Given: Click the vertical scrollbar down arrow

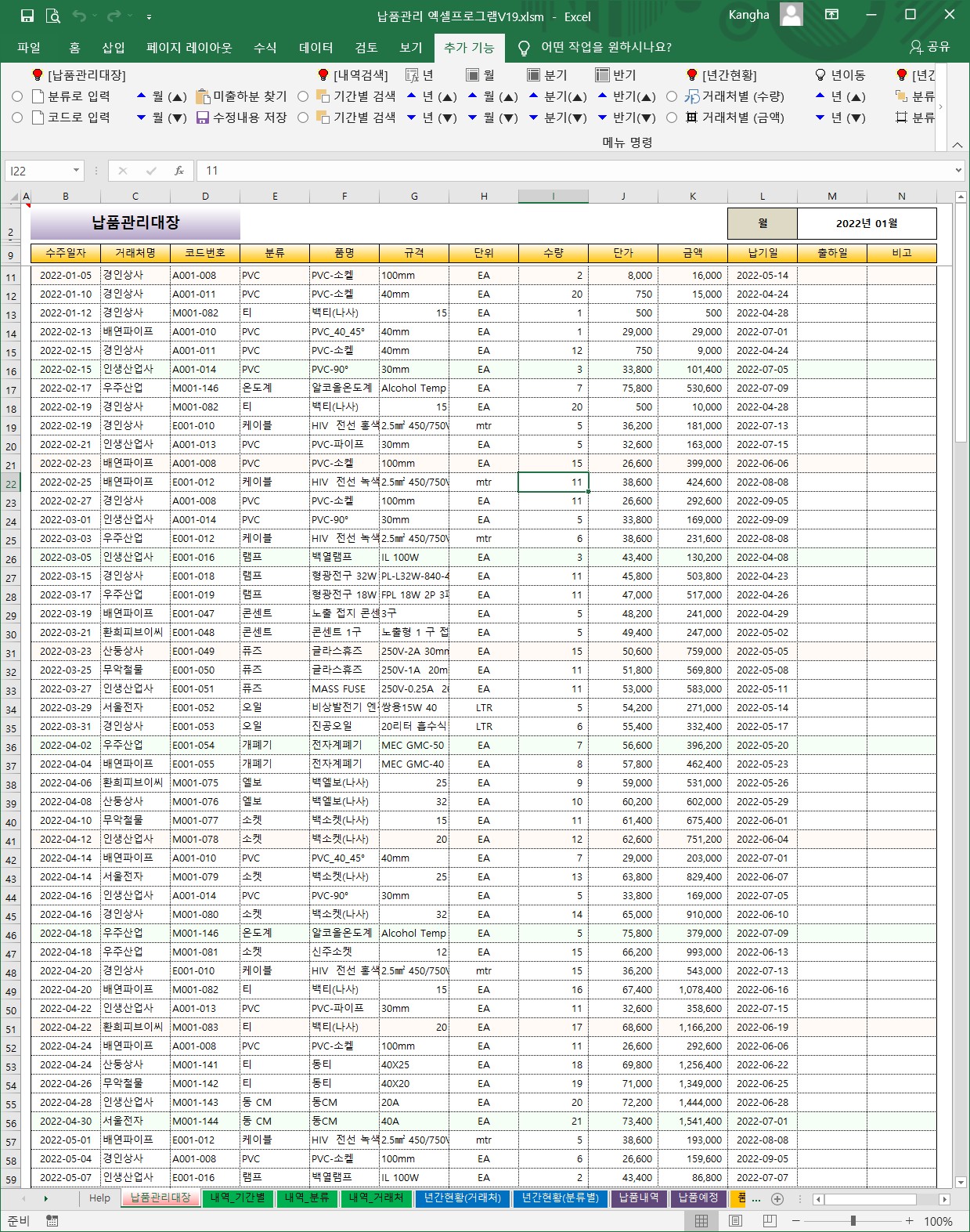Looking at the screenshot, I should pos(961,1182).
